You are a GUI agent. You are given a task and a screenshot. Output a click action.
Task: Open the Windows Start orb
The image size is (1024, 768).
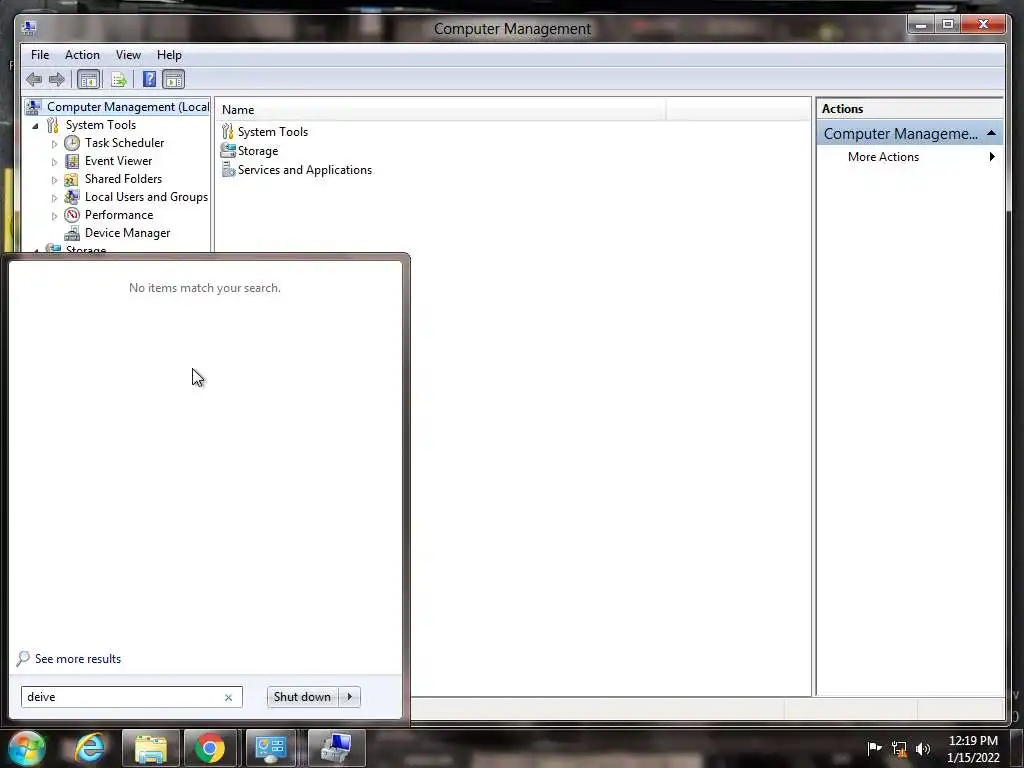(x=27, y=748)
